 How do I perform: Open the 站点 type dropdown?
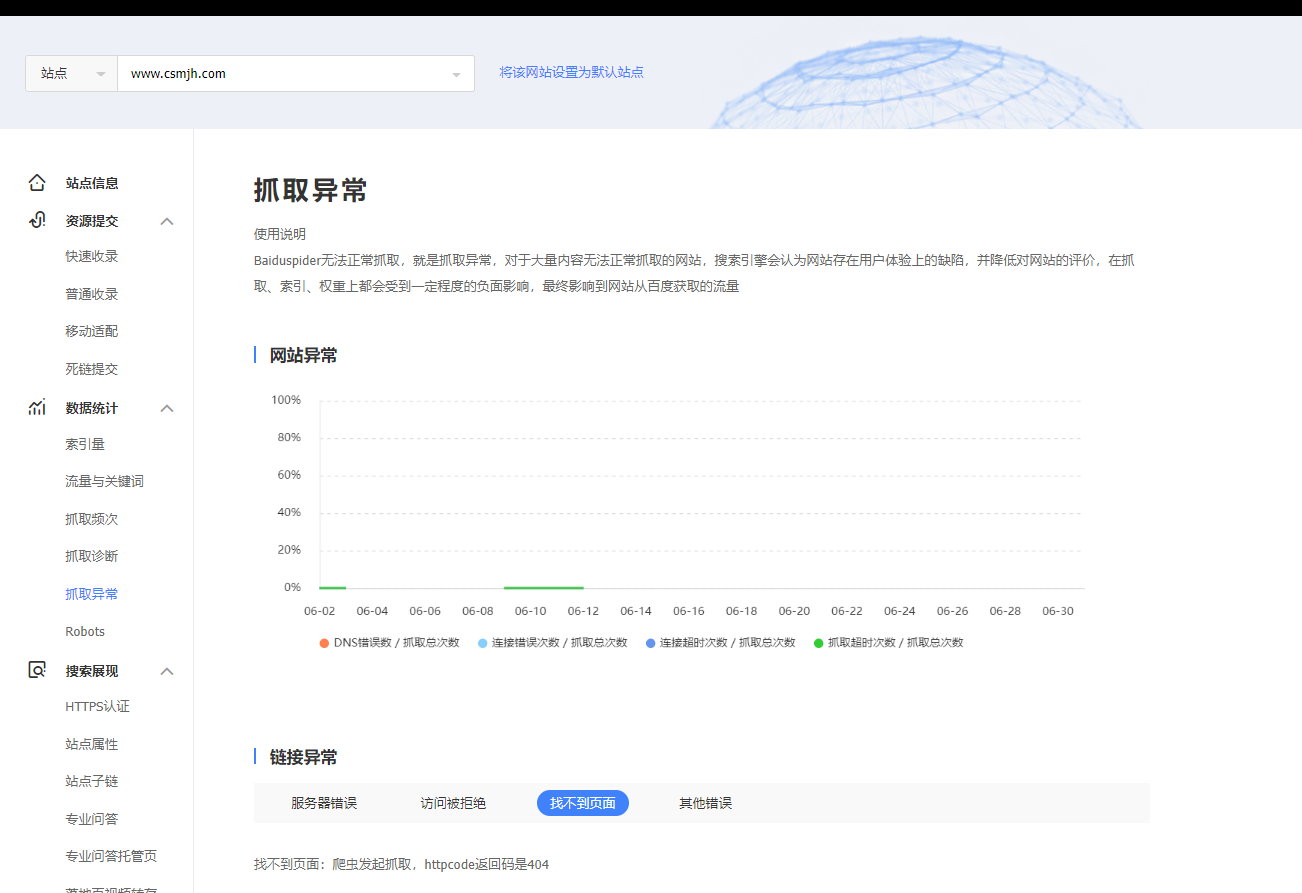72,74
